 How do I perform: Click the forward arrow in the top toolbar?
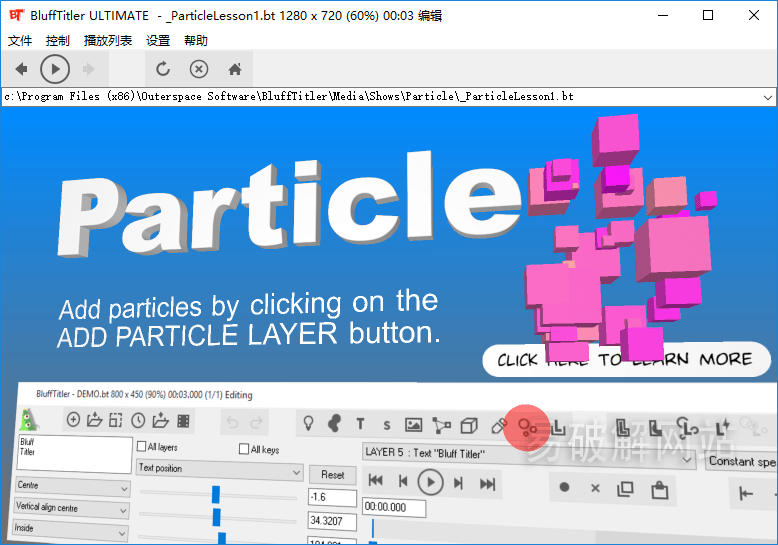coord(88,69)
